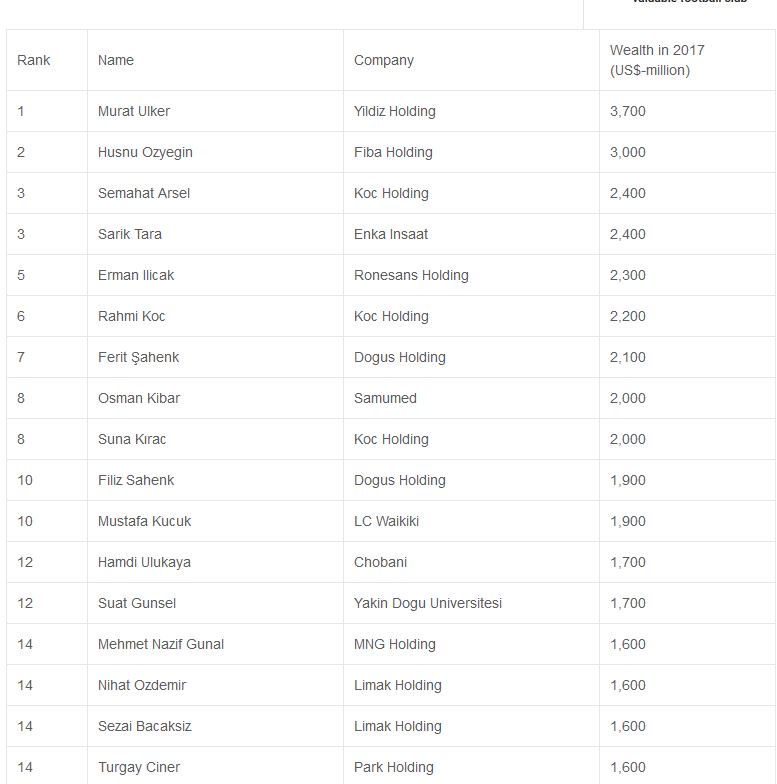The height and width of the screenshot is (784, 777).
Task: Click the Hamdi Ulukaya name cell
Action: pos(144,562)
